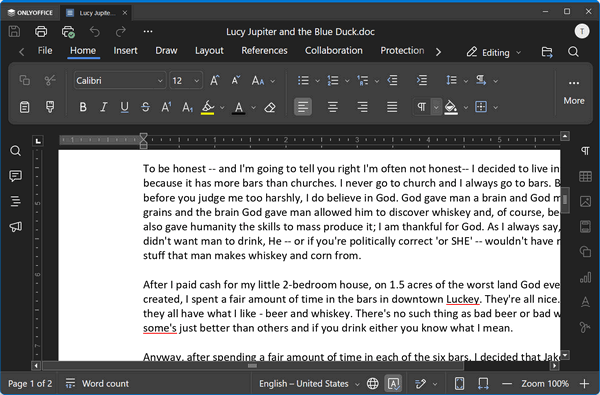Open the File menu

45,51
